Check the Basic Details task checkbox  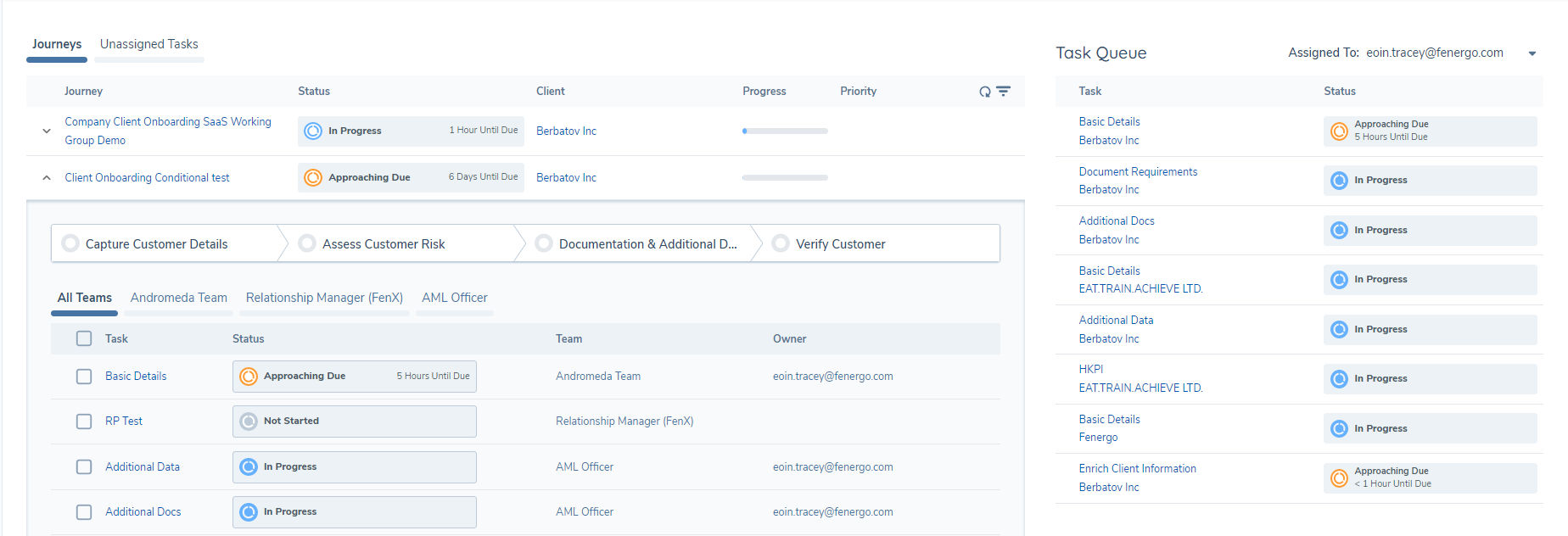point(84,377)
